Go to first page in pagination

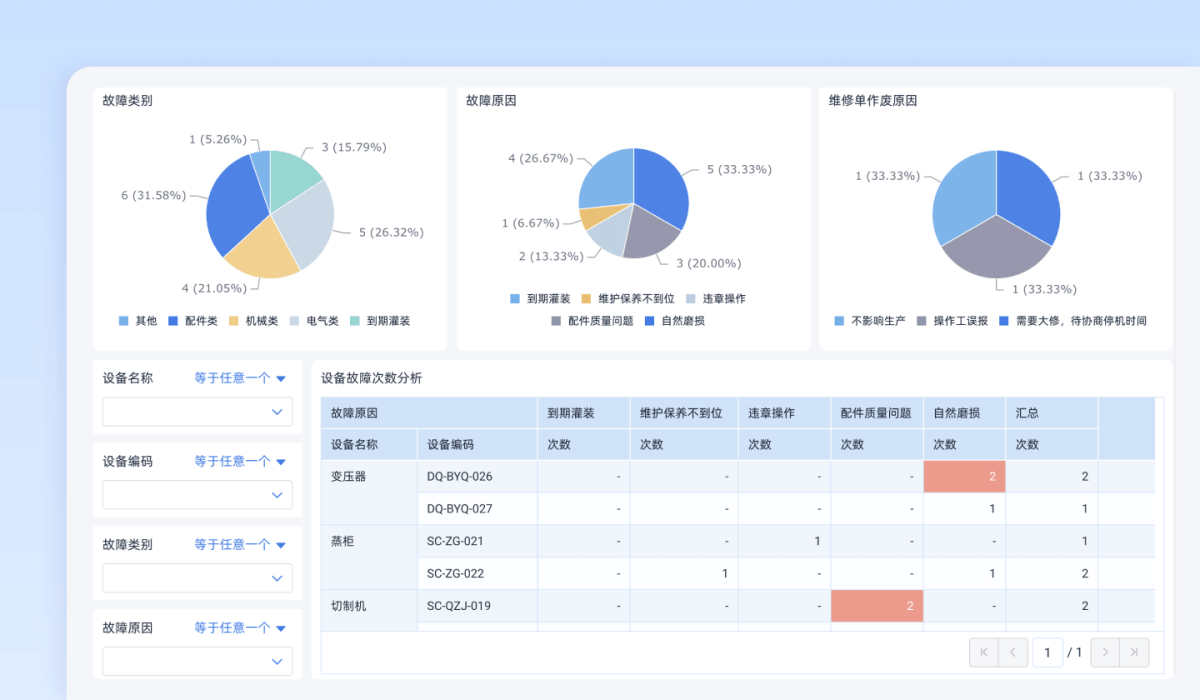pos(984,652)
